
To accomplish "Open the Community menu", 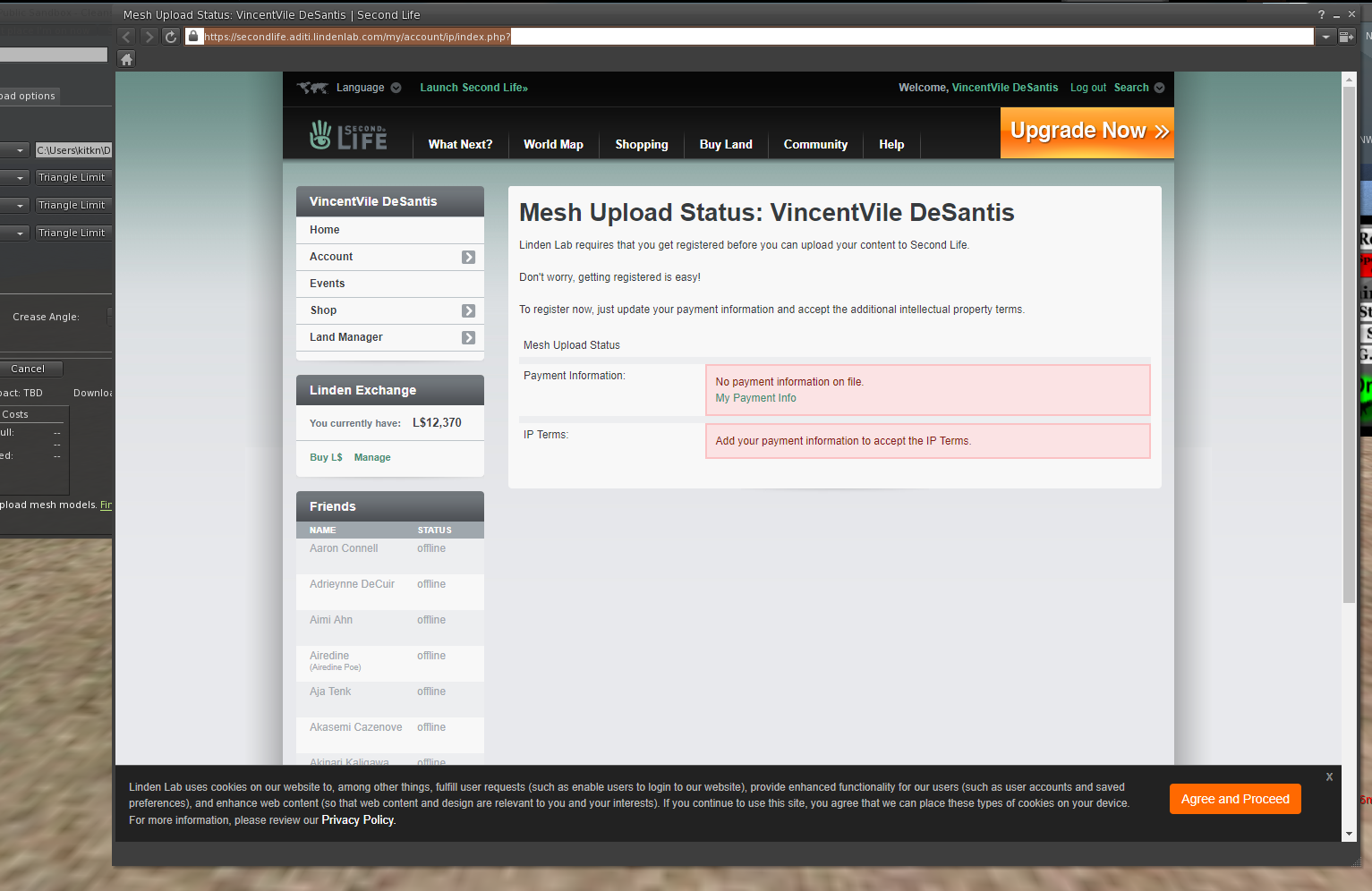I will pyautogui.click(x=815, y=144).
